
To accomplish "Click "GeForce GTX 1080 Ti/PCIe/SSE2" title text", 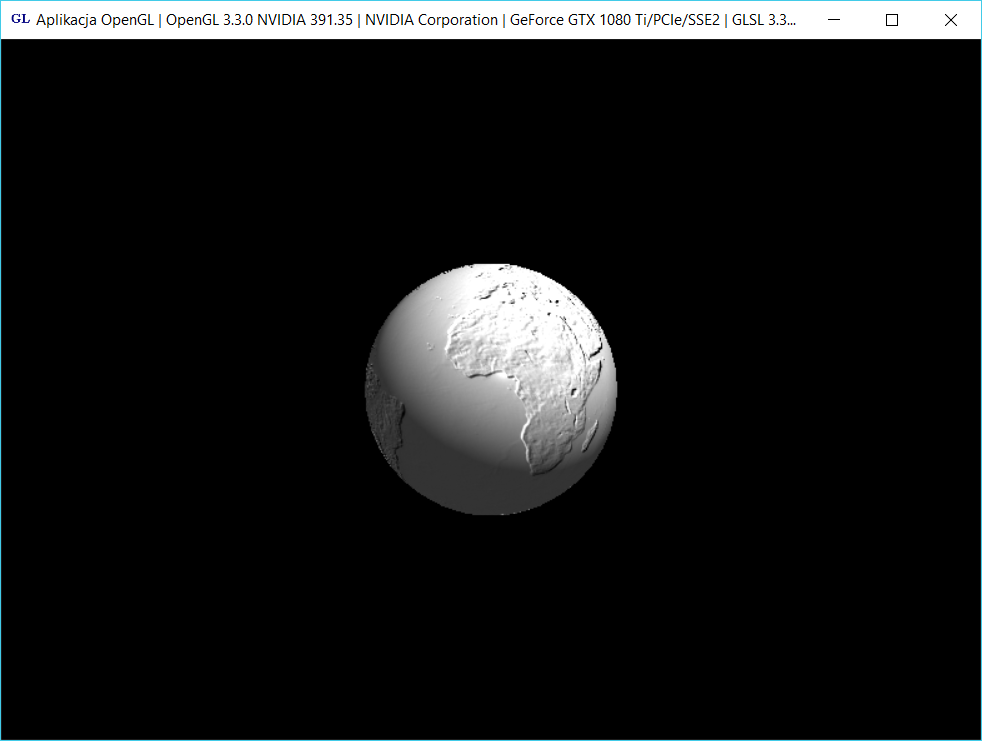I will pos(615,20).
